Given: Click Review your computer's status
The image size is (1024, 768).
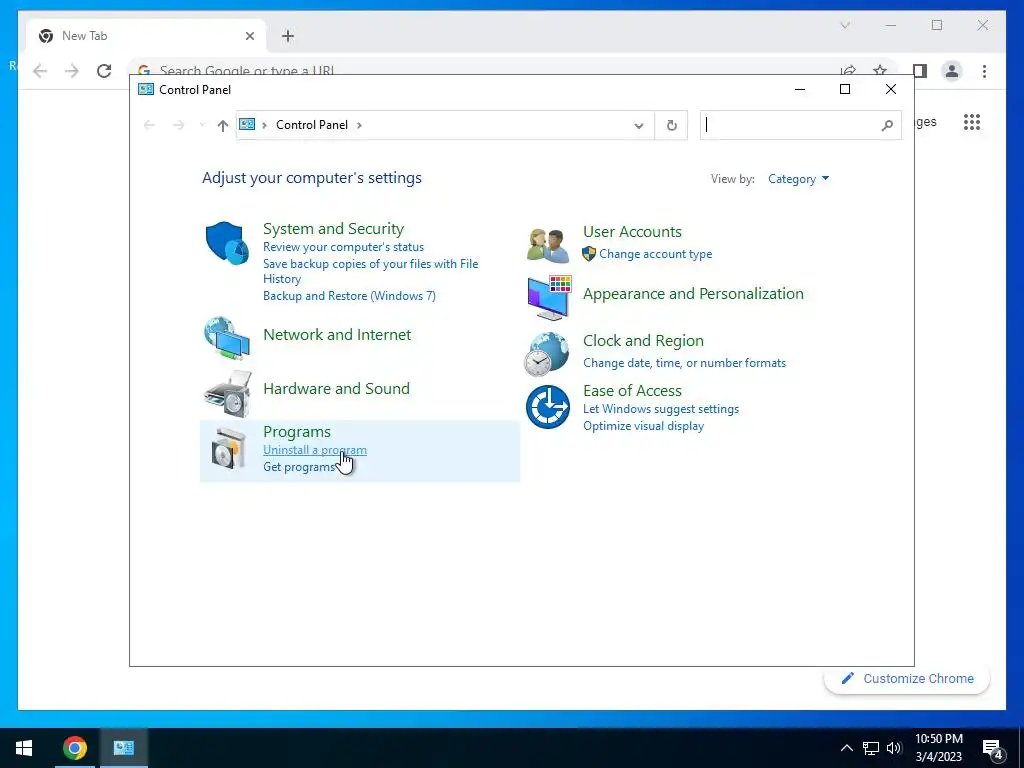Looking at the screenshot, I should tap(344, 247).
